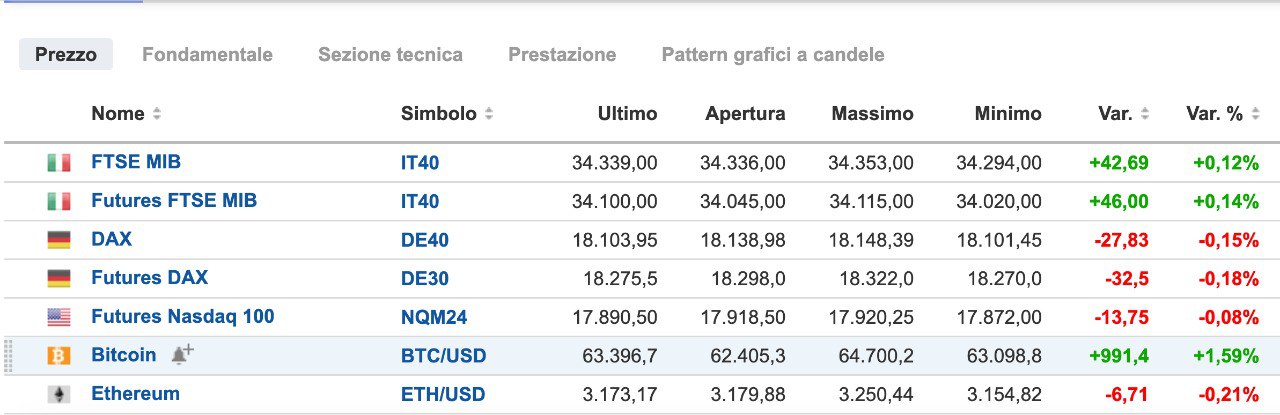This screenshot has height=415, width=1280.
Task: Sort by Simbolo using its sort arrows
Action: click(x=489, y=114)
